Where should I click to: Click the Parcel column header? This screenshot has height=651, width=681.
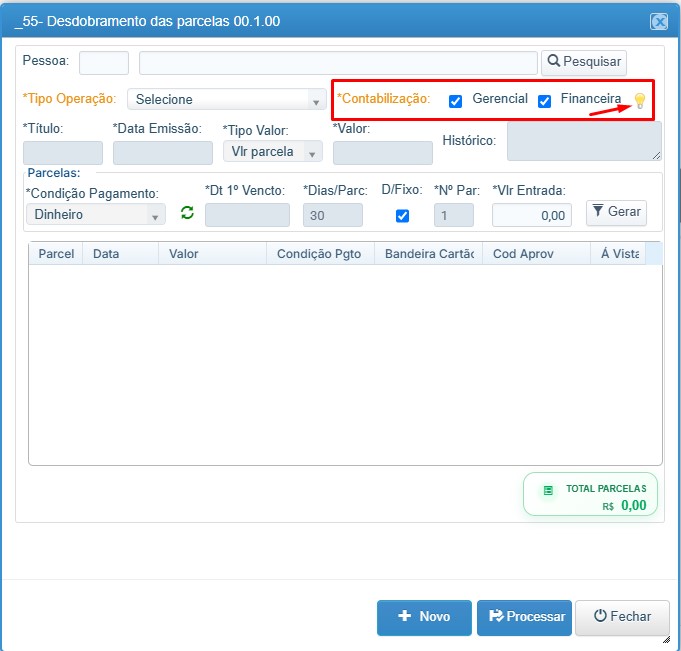tap(56, 254)
